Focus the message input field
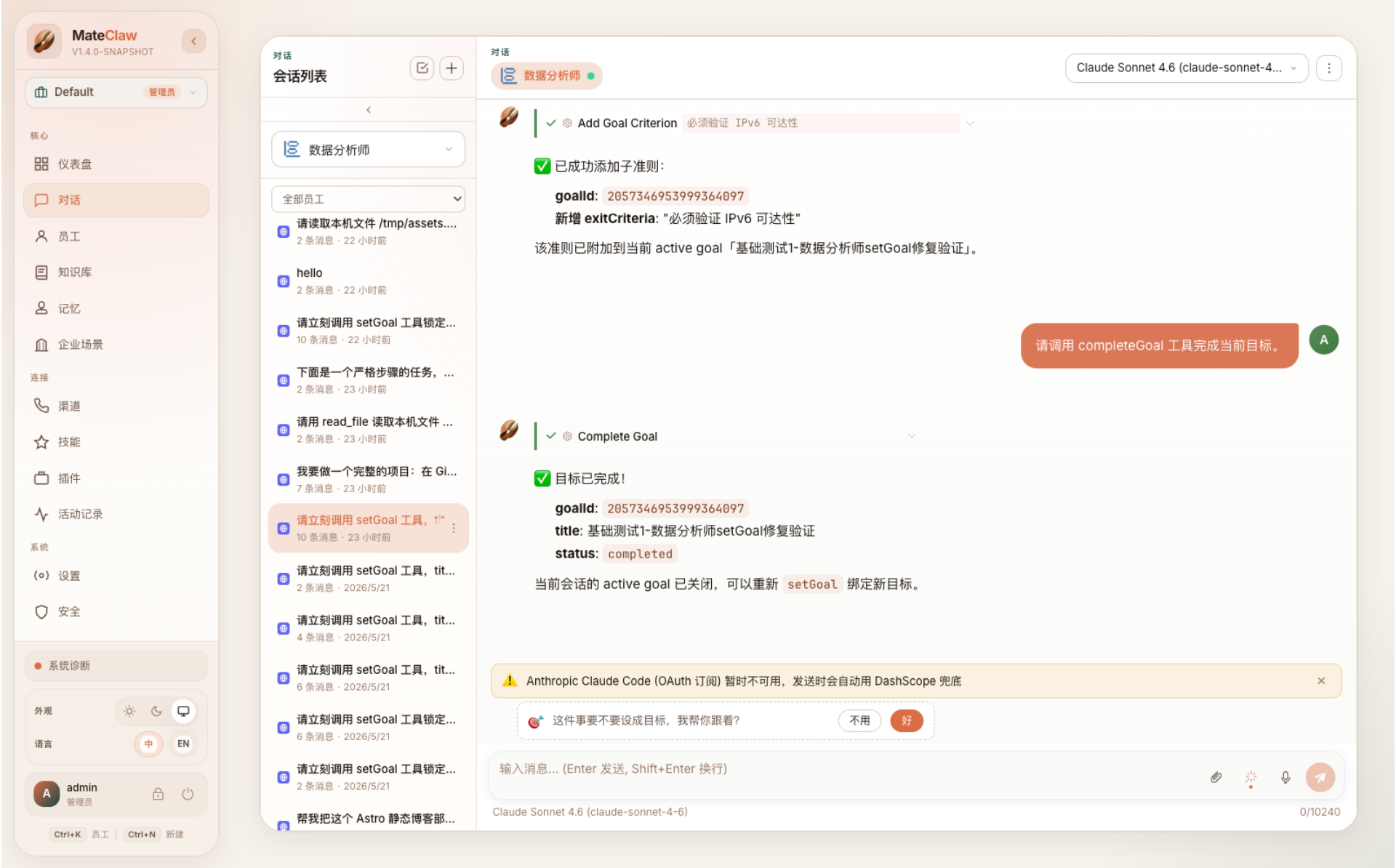Viewport: 1396px width, 868px height. tap(843, 769)
